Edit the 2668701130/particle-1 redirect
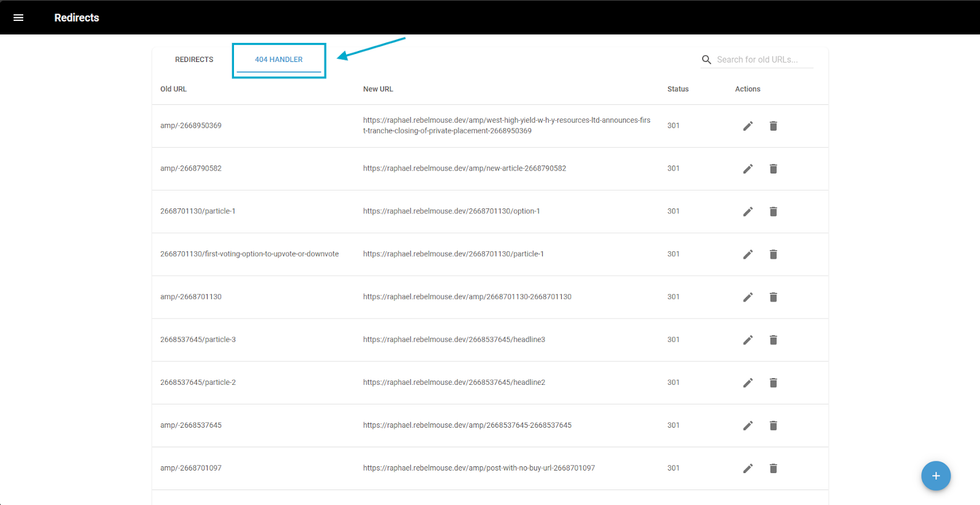The width and height of the screenshot is (980, 505). pos(747,212)
